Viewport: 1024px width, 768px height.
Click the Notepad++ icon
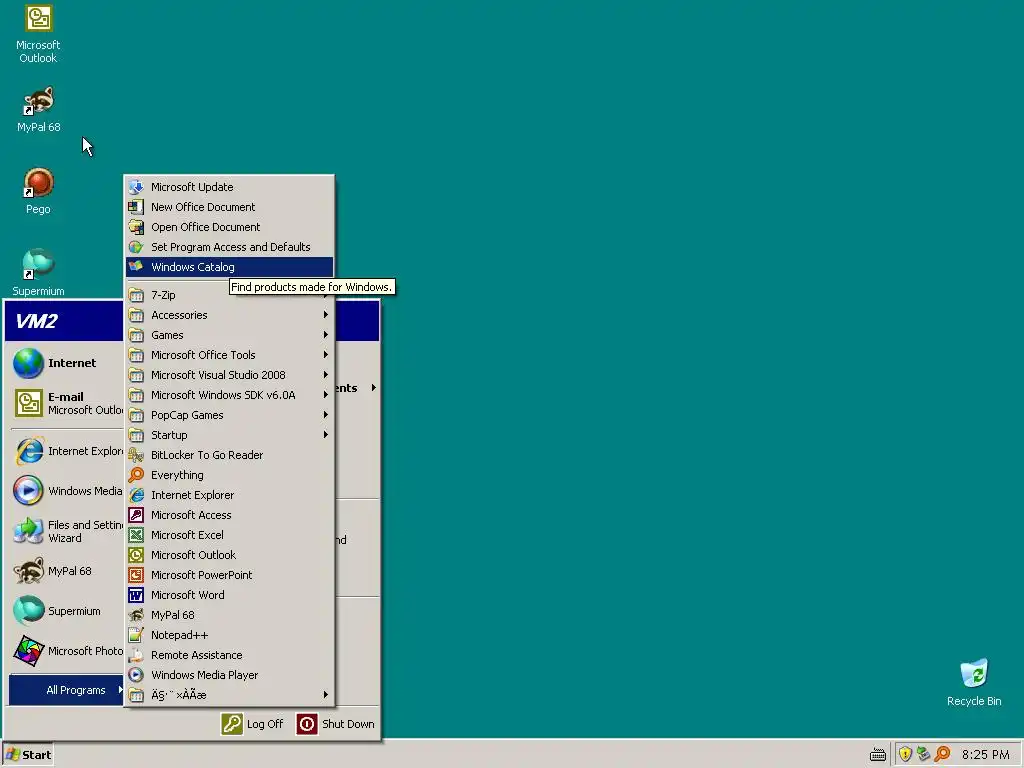click(x=136, y=635)
